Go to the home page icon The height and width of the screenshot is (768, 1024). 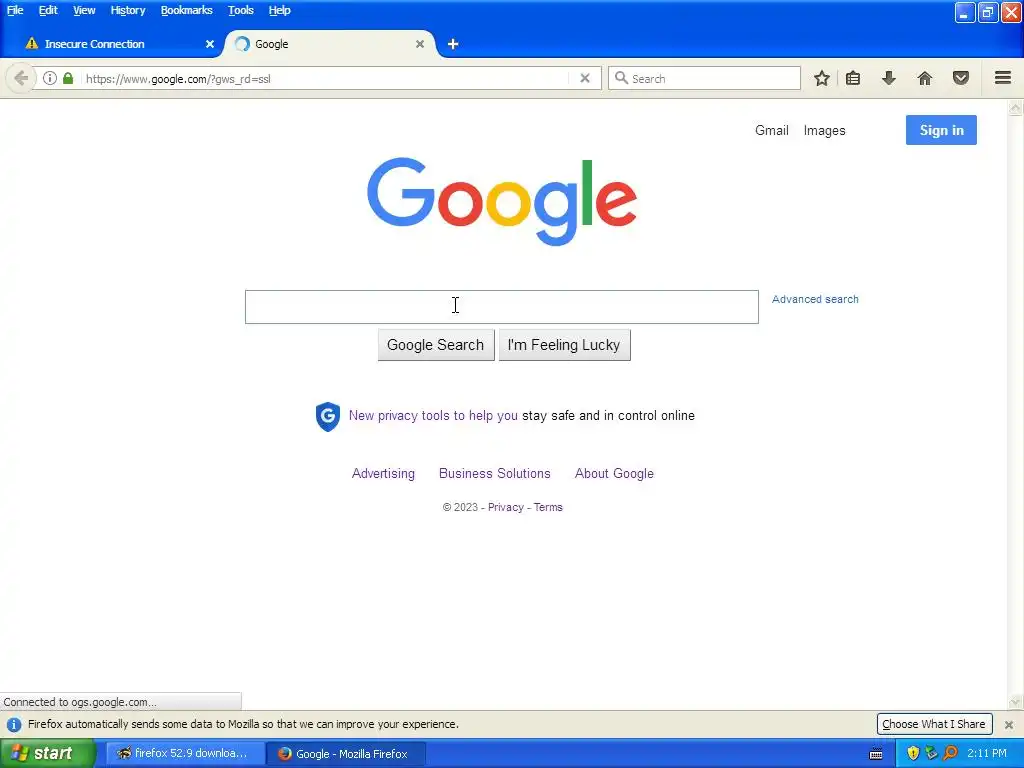[x=925, y=78]
